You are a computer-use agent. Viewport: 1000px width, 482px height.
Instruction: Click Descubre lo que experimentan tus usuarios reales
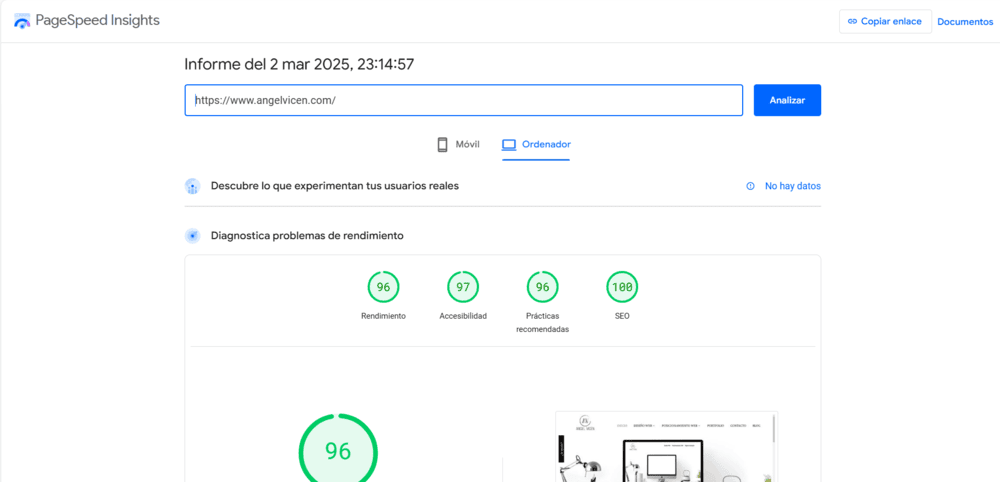tap(335, 186)
